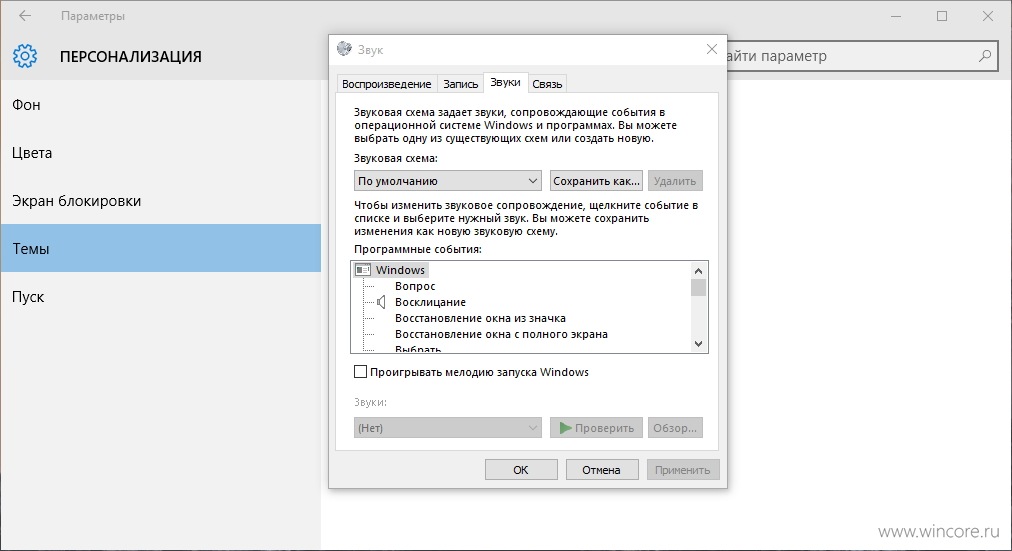The width and height of the screenshot is (1012, 551).
Task: Select Восстановление окна из значка event
Action: pyautogui.click(x=480, y=318)
